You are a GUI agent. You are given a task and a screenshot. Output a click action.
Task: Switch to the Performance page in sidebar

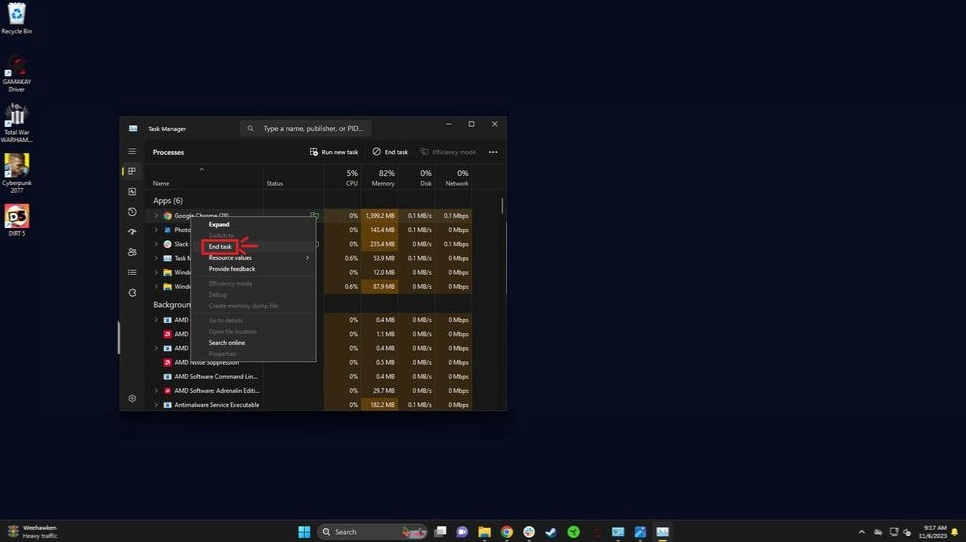point(132,192)
